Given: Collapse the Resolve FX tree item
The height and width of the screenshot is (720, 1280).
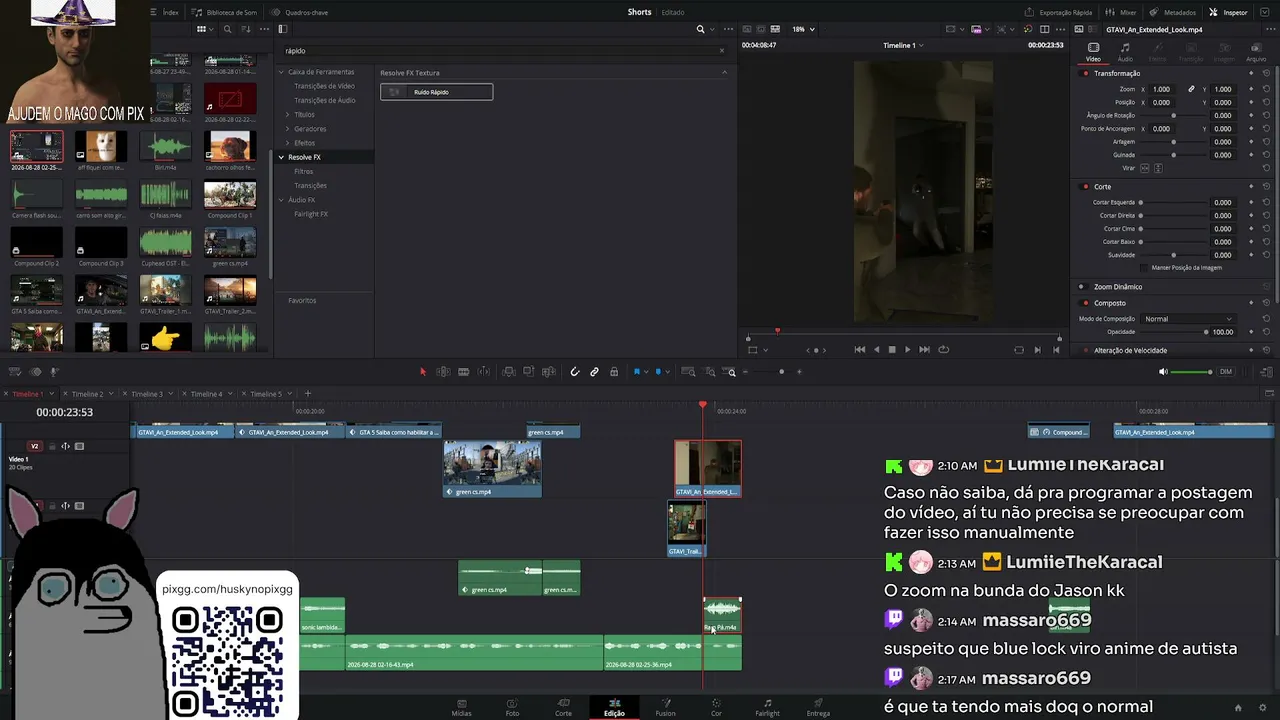Looking at the screenshot, I should (281, 157).
